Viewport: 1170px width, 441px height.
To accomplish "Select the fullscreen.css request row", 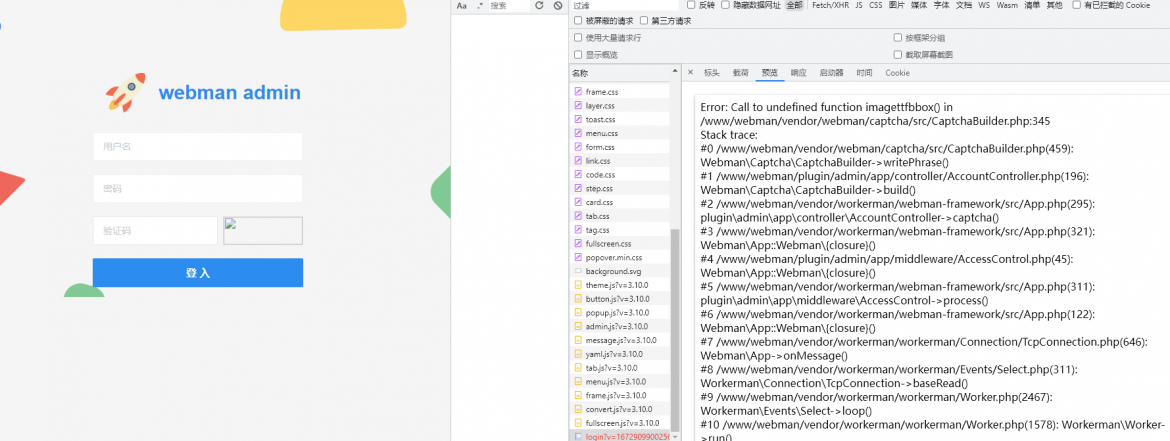I will (620, 244).
